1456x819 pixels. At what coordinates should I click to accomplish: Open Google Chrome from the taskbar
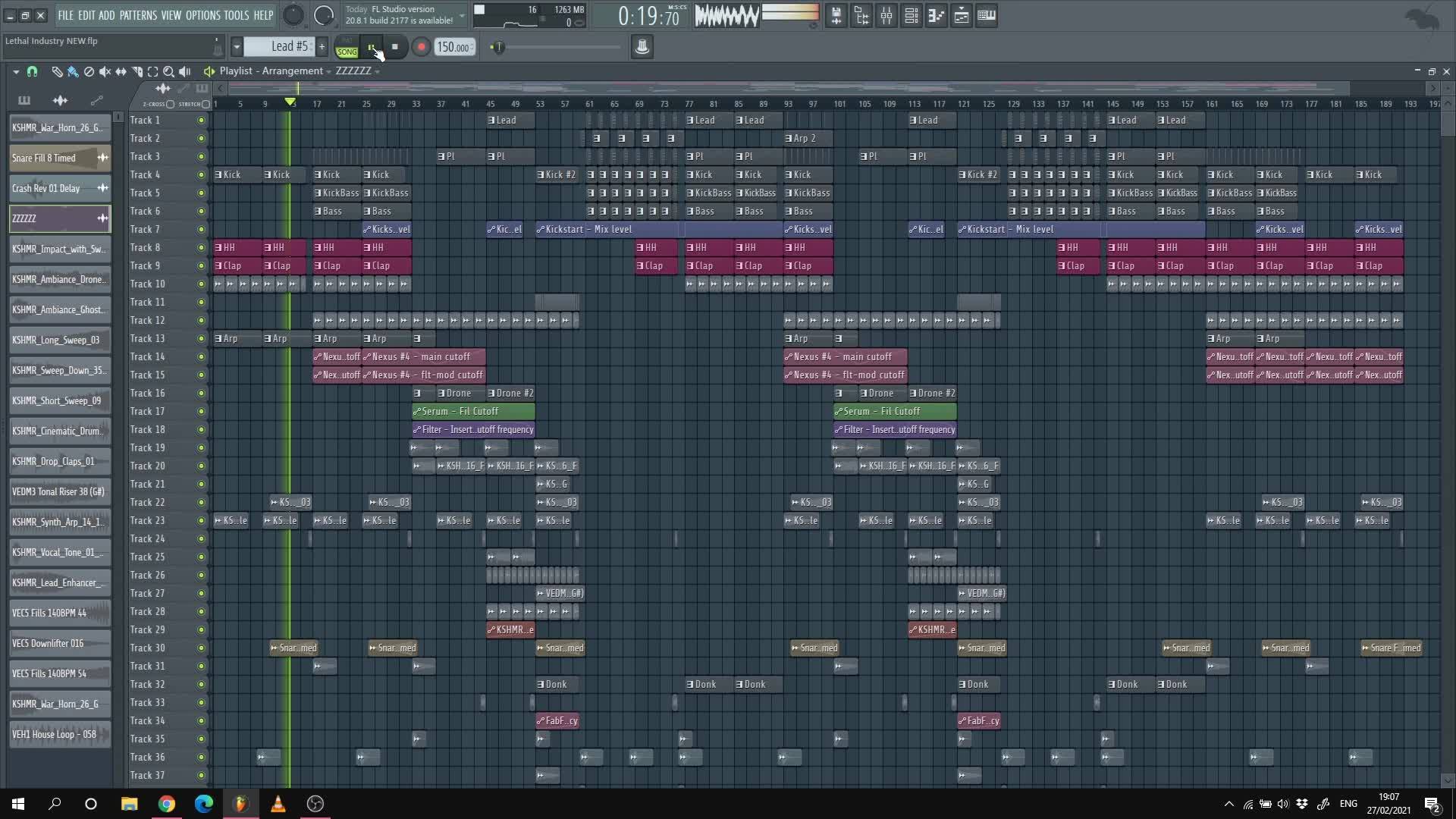click(166, 804)
